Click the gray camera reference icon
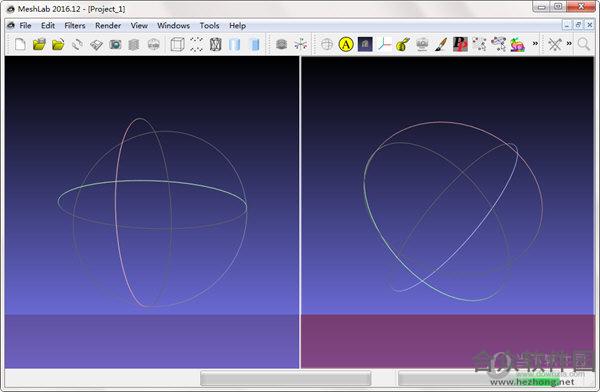 click(x=422, y=44)
